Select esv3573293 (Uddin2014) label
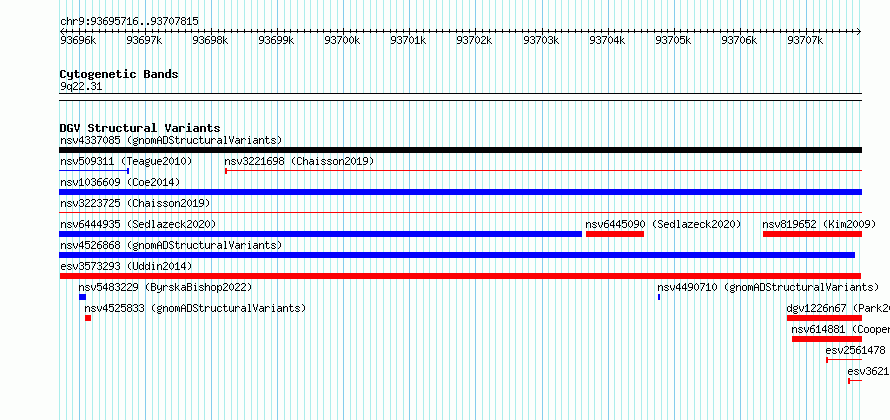The height and width of the screenshot is (420, 890). tap(126, 266)
